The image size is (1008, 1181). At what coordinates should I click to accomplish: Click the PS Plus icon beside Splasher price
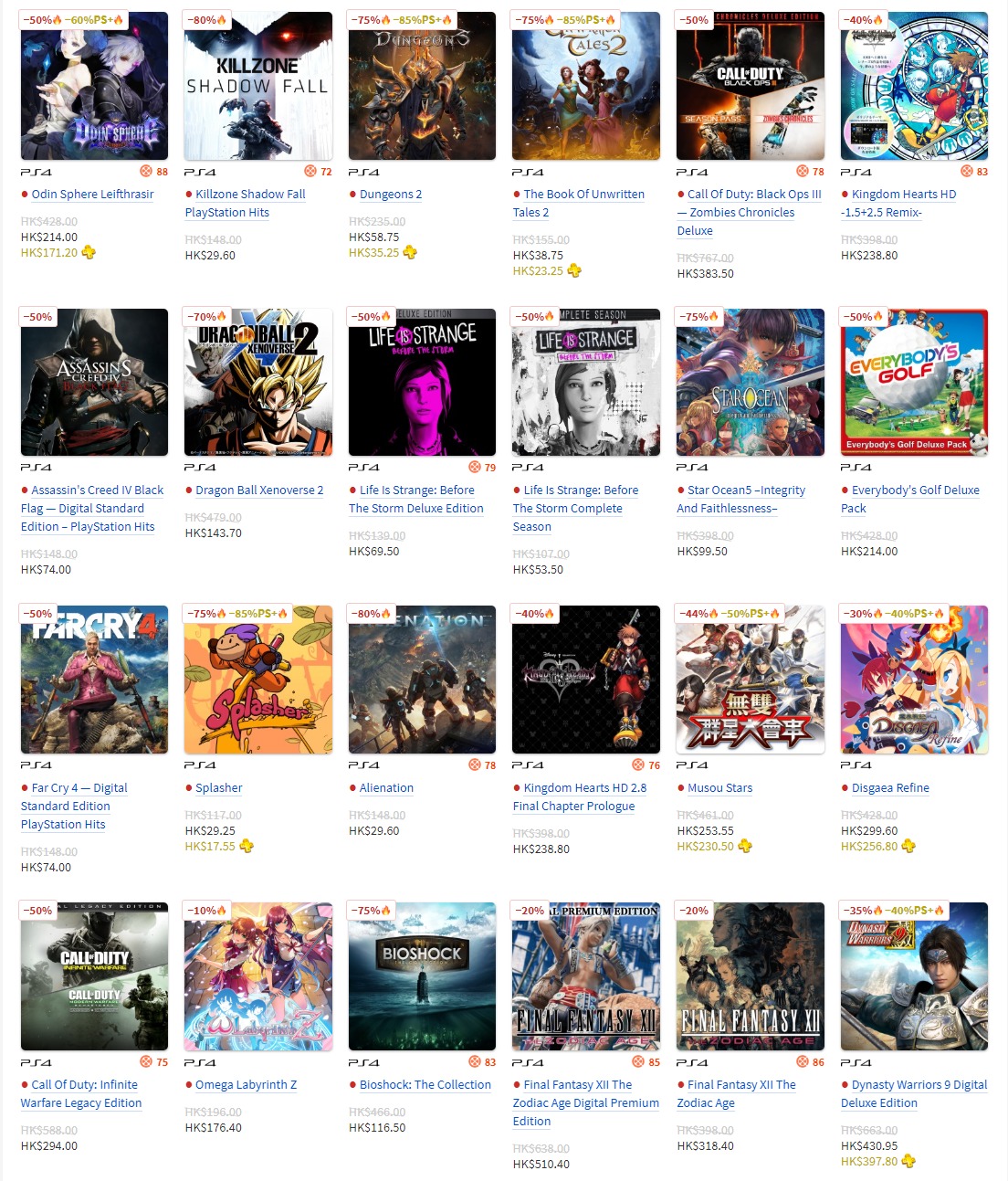pyautogui.click(x=246, y=846)
